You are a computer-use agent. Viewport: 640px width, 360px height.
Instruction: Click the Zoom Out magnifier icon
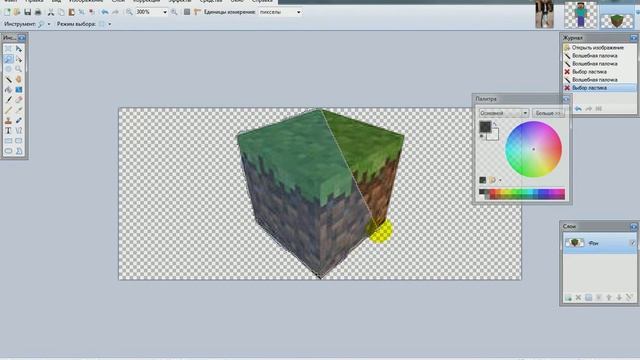tap(129, 12)
